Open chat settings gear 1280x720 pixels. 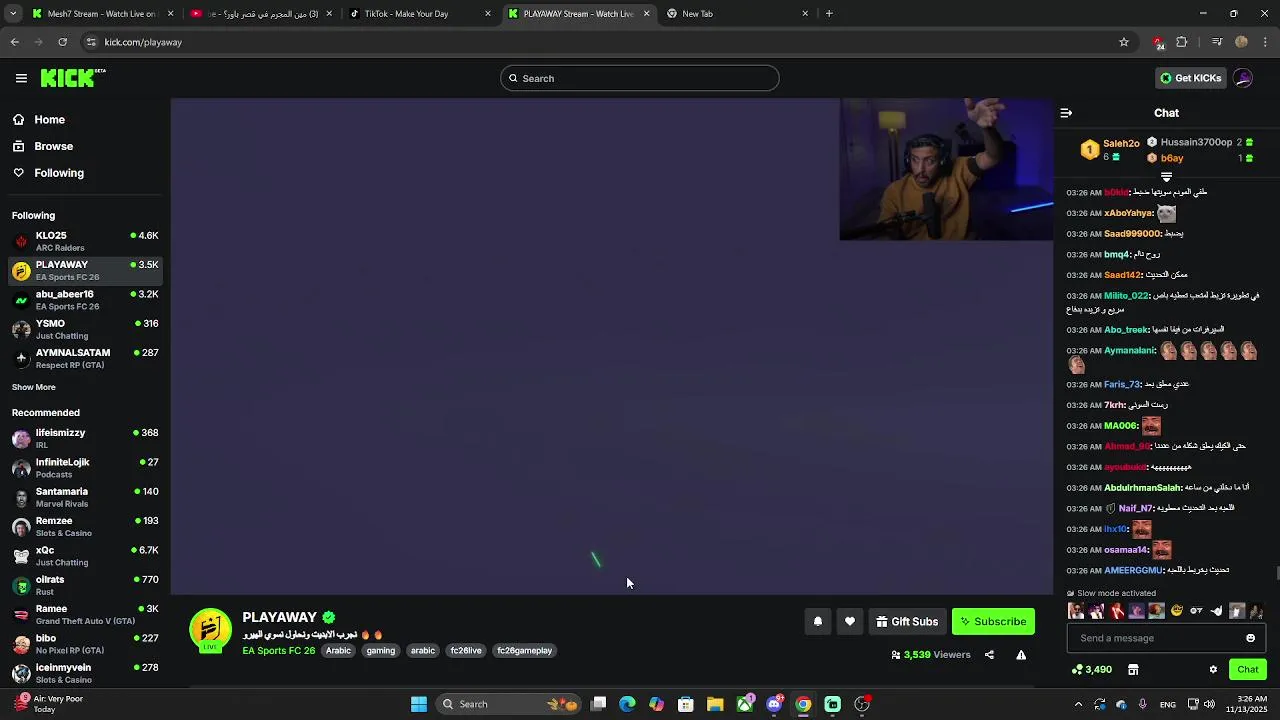1213,670
